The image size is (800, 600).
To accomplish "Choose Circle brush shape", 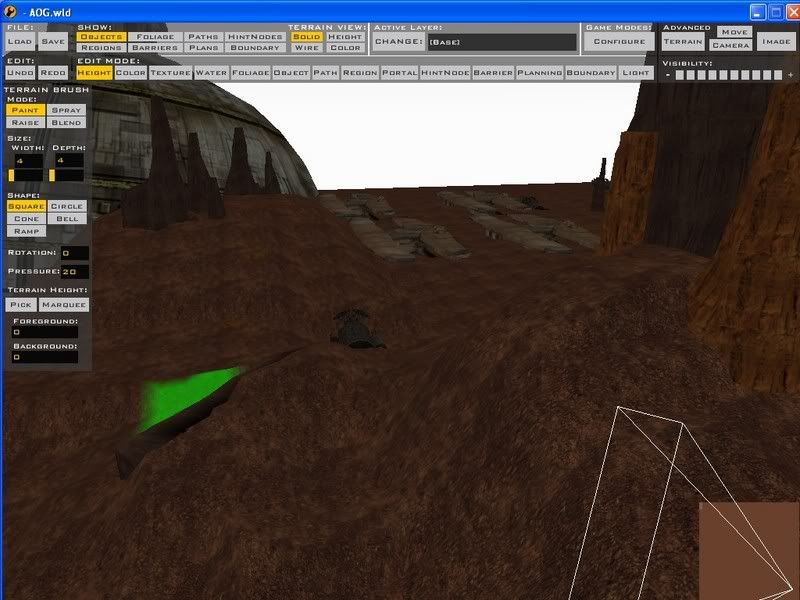I will [67, 206].
